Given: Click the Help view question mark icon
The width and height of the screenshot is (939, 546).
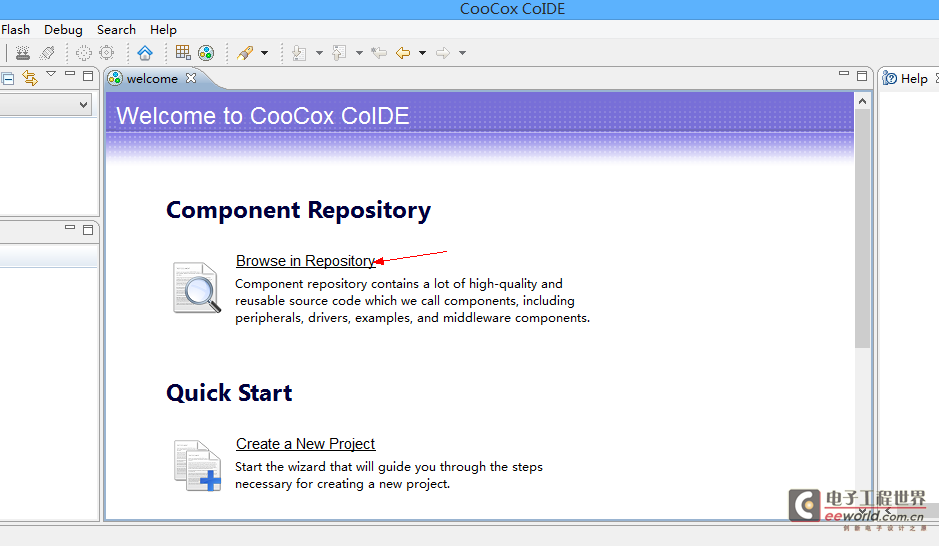Looking at the screenshot, I should point(890,78).
